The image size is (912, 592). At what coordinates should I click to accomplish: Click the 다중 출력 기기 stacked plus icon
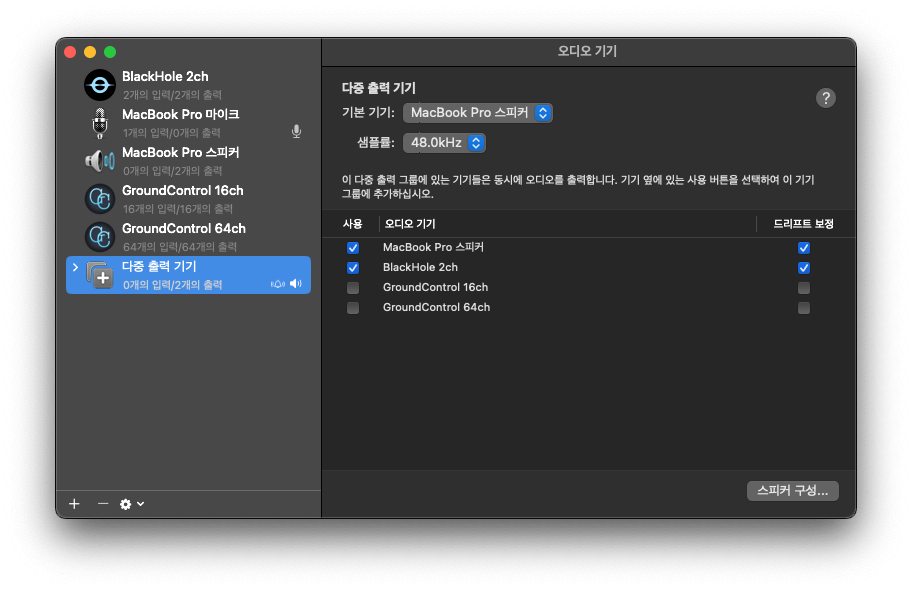100,275
